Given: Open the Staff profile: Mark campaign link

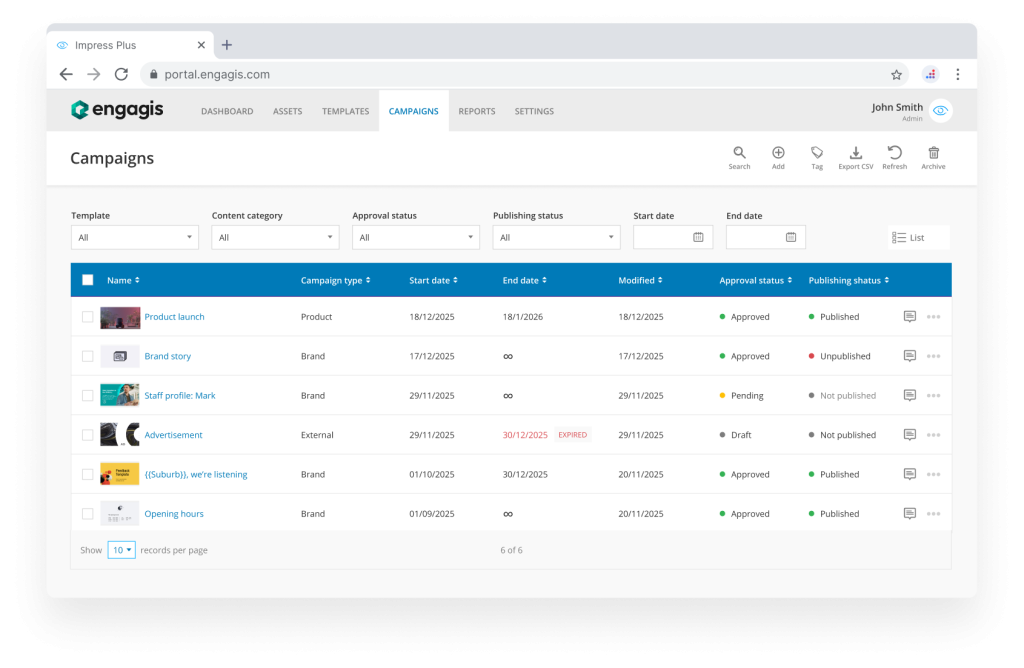Looking at the screenshot, I should [180, 396].
